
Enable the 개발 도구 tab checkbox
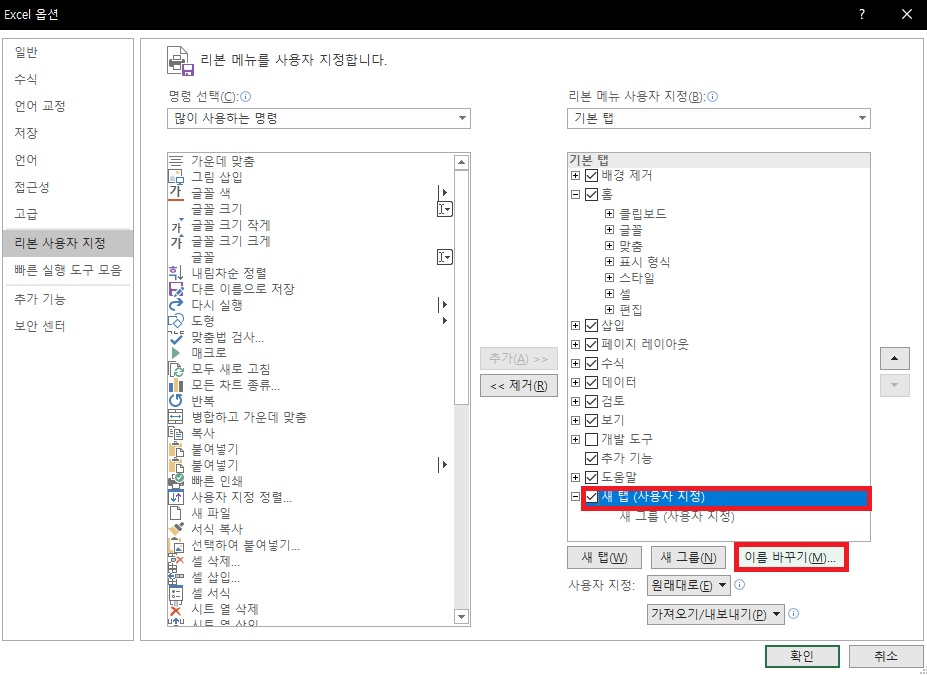tap(591, 439)
